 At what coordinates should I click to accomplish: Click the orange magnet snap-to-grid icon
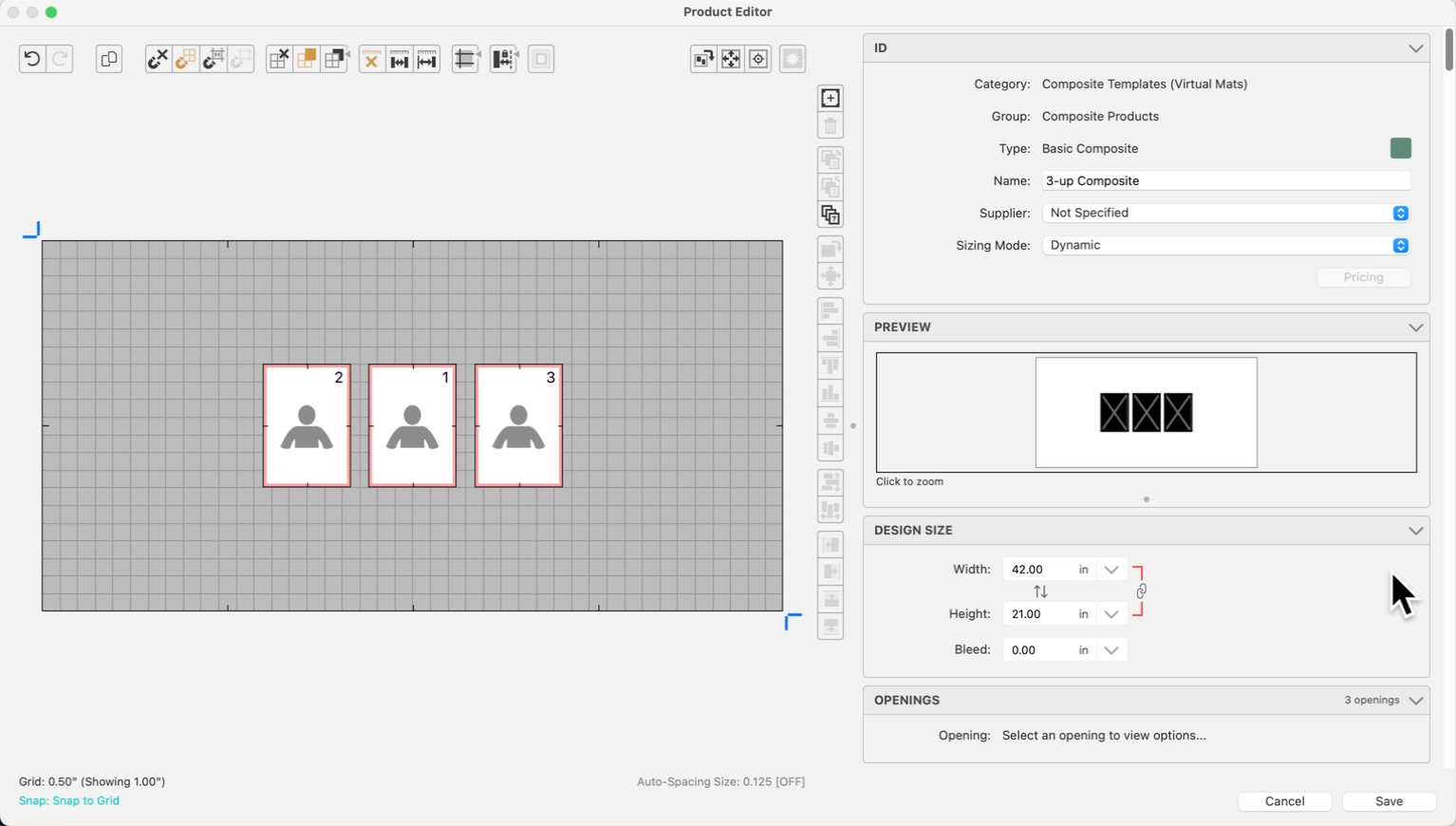[186, 59]
